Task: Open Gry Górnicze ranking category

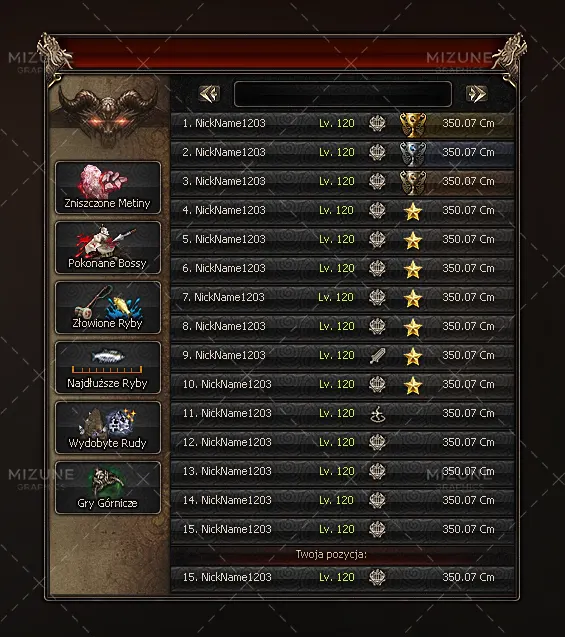Action: click(x=108, y=488)
